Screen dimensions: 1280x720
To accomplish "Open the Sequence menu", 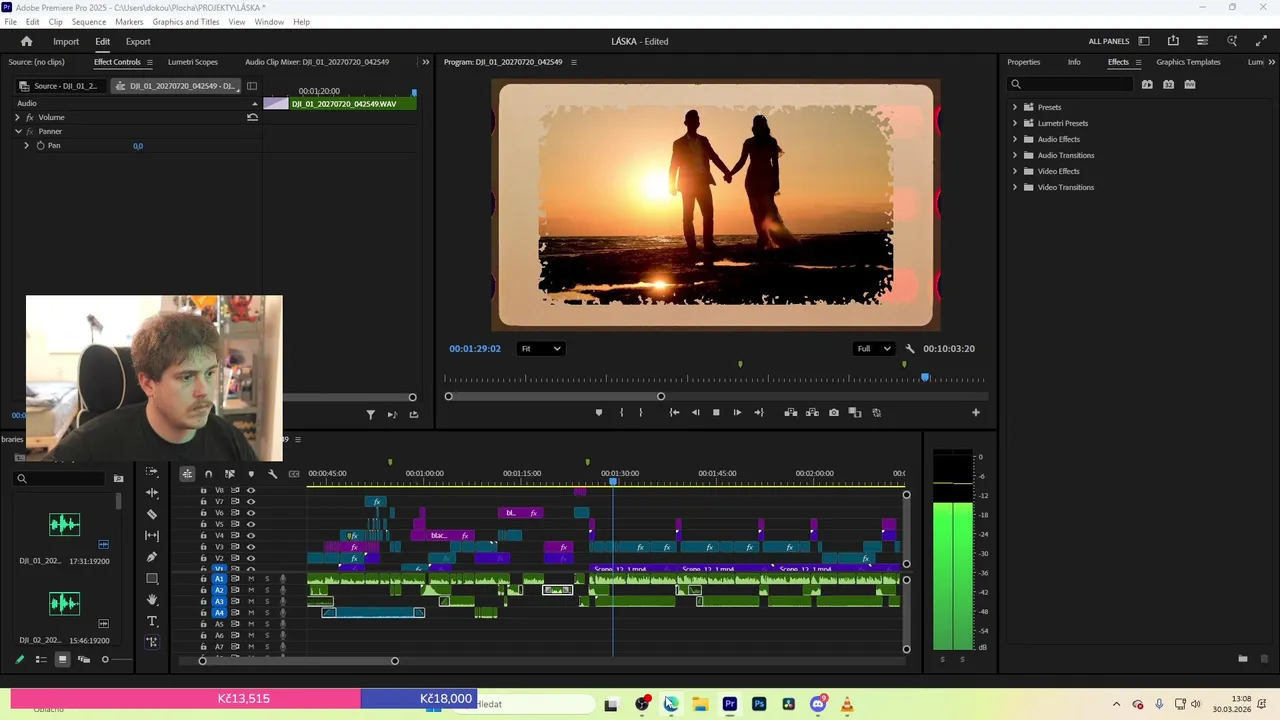I will (x=89, y=22).
